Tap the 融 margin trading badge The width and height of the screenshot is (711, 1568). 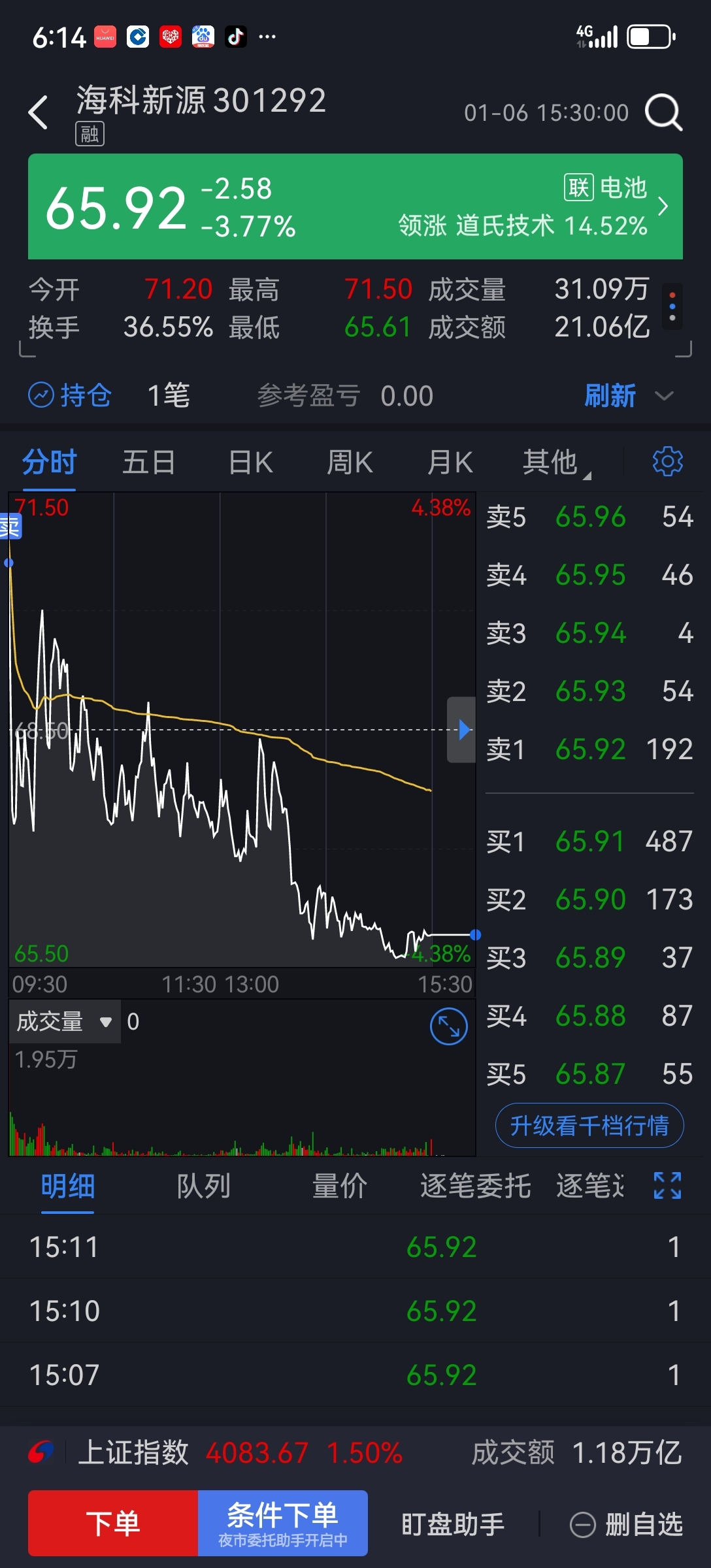(x=90, y=134)
